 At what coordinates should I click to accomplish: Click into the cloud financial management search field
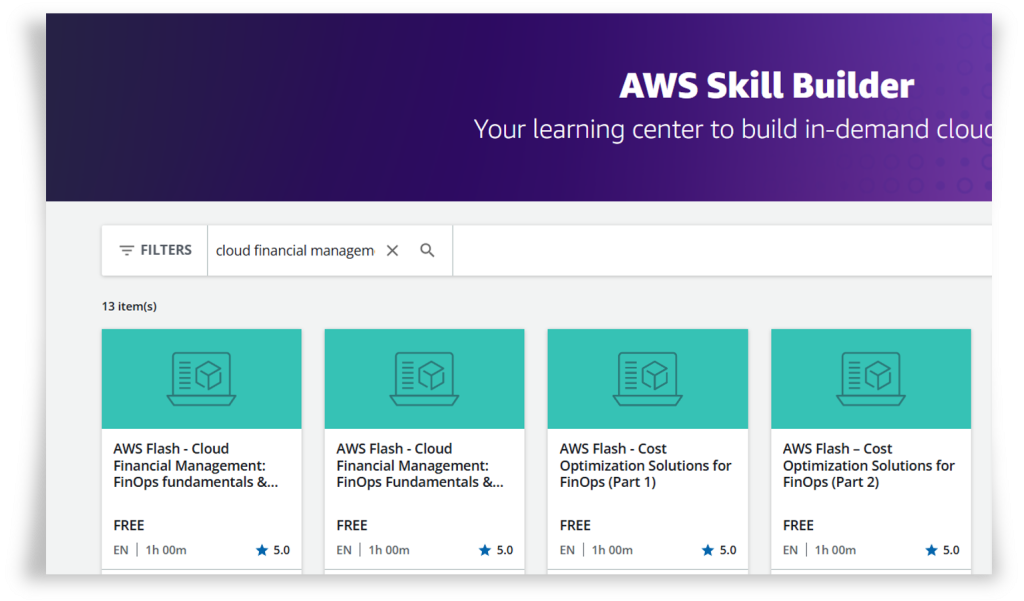point(294,251)
